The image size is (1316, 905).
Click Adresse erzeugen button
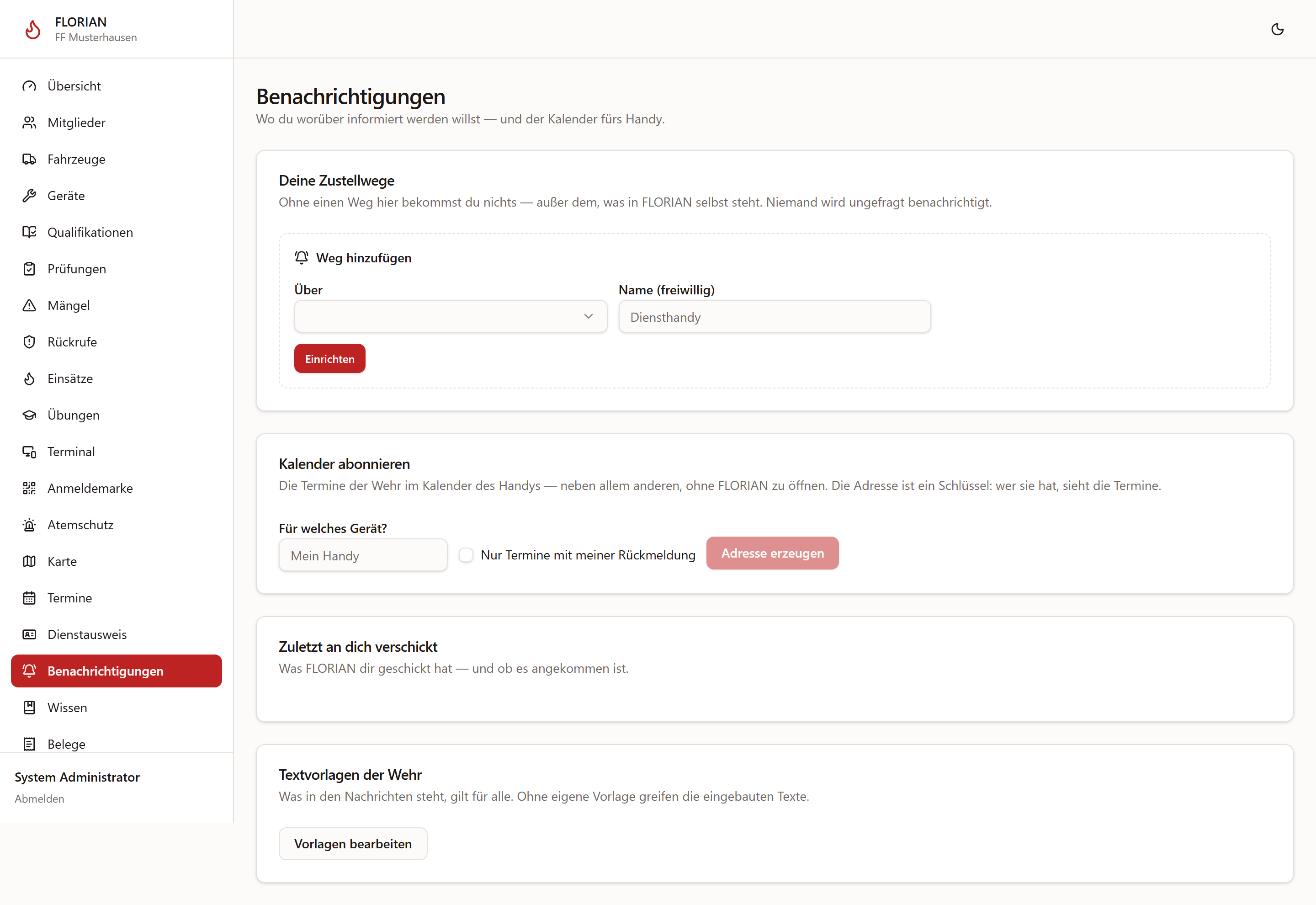[773, 553]
